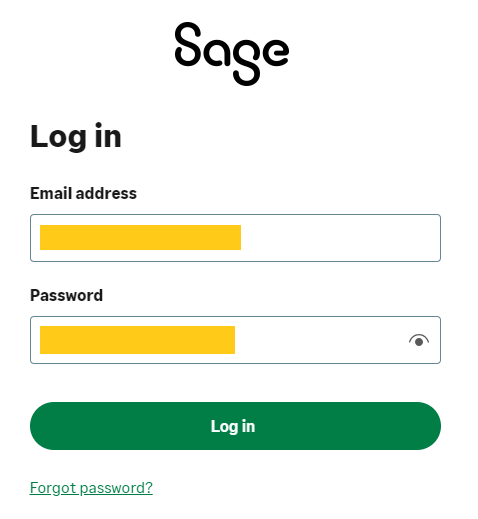478x519 pixels.
Task: Click the letter e in Sage logo
Action: tap(275, 51)
